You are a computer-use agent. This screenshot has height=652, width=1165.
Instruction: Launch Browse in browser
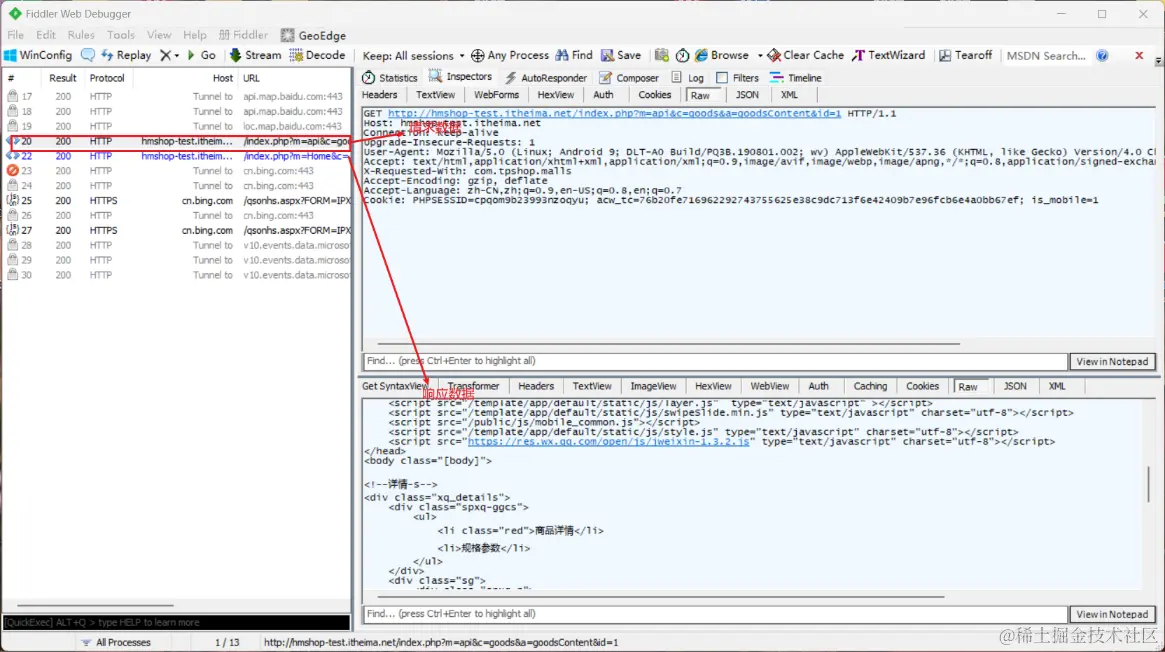coord(721,55)
